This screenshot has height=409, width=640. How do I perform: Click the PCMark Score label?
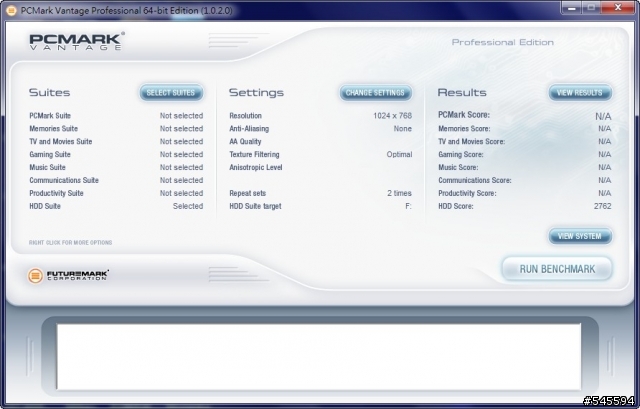click(x=464, y=115)
